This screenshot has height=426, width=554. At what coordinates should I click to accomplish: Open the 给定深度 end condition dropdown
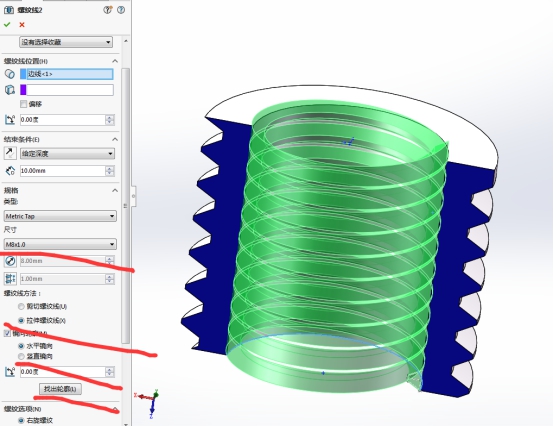point(67,153)
